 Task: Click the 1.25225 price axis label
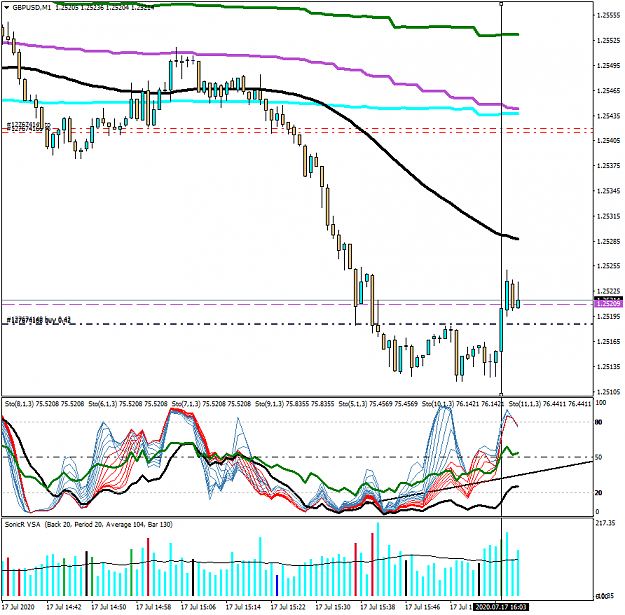point(609,291)
